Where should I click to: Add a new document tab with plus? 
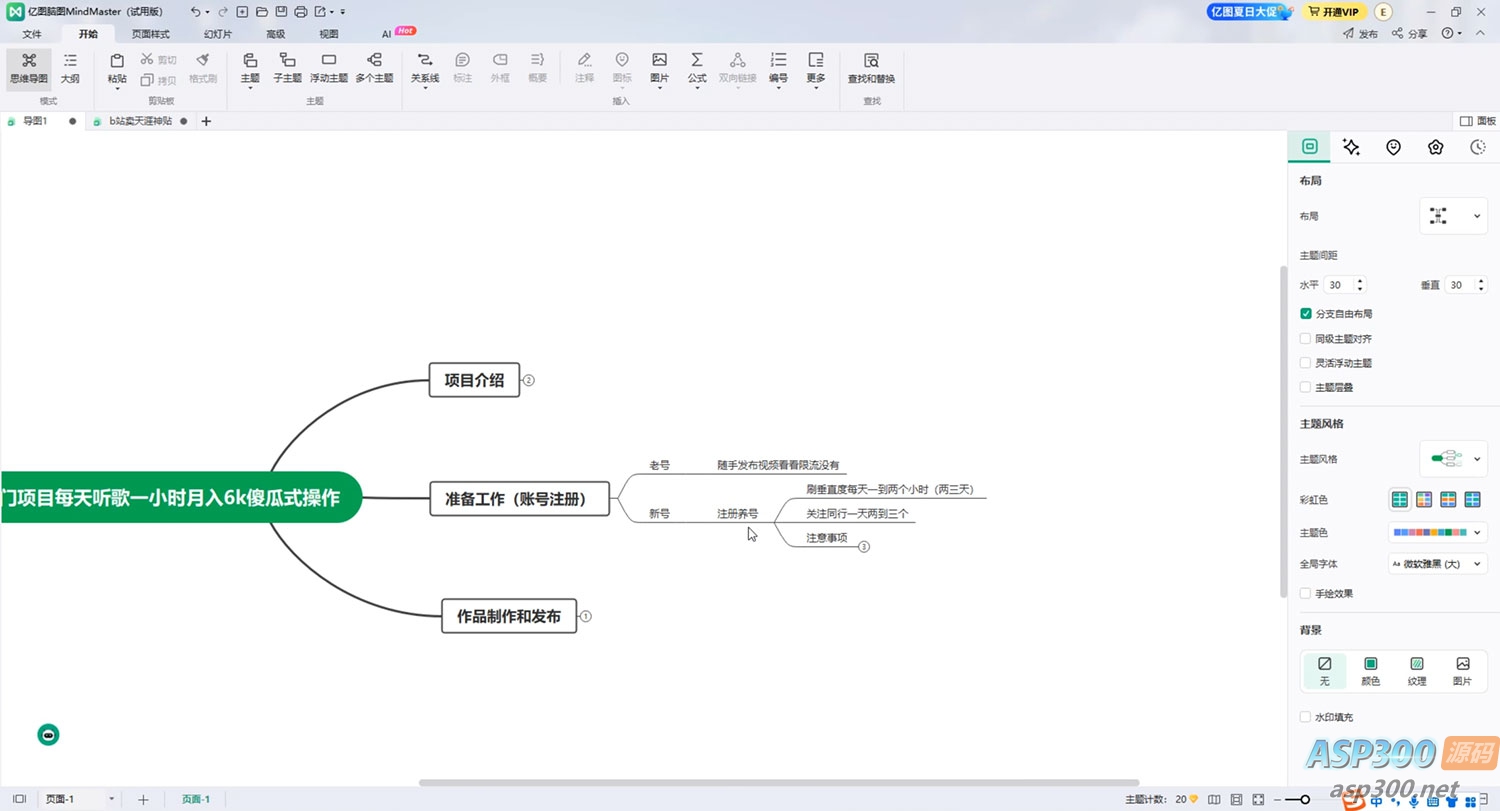click(206, 121)
